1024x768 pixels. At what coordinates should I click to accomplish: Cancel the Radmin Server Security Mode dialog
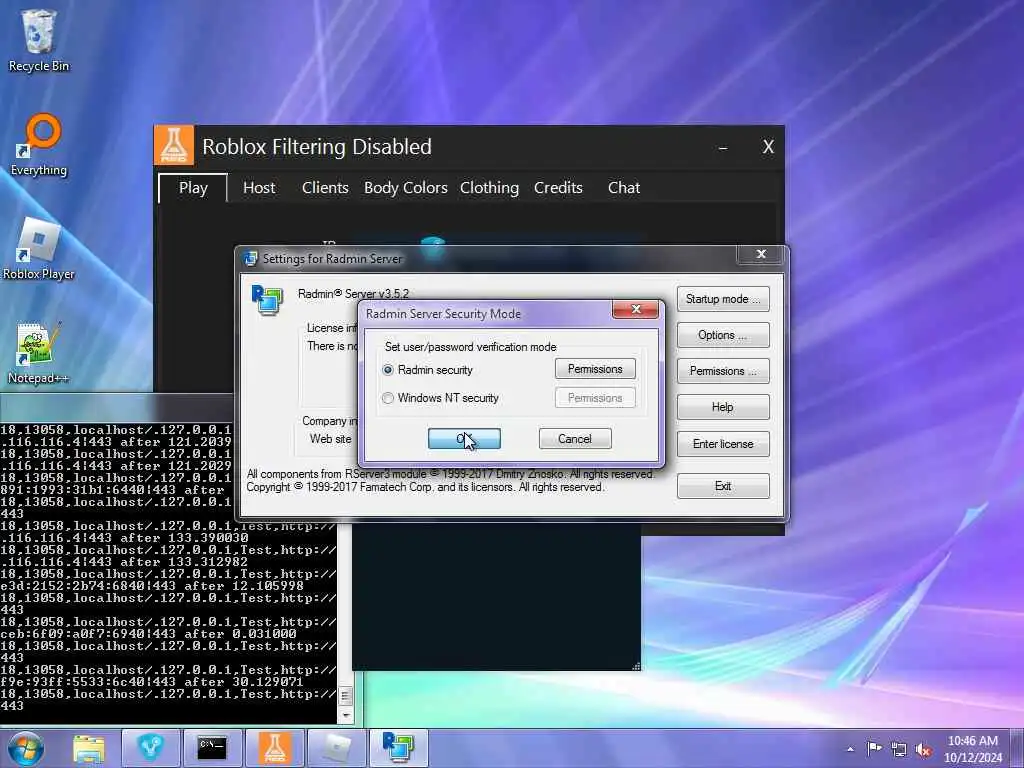(575, 439)
